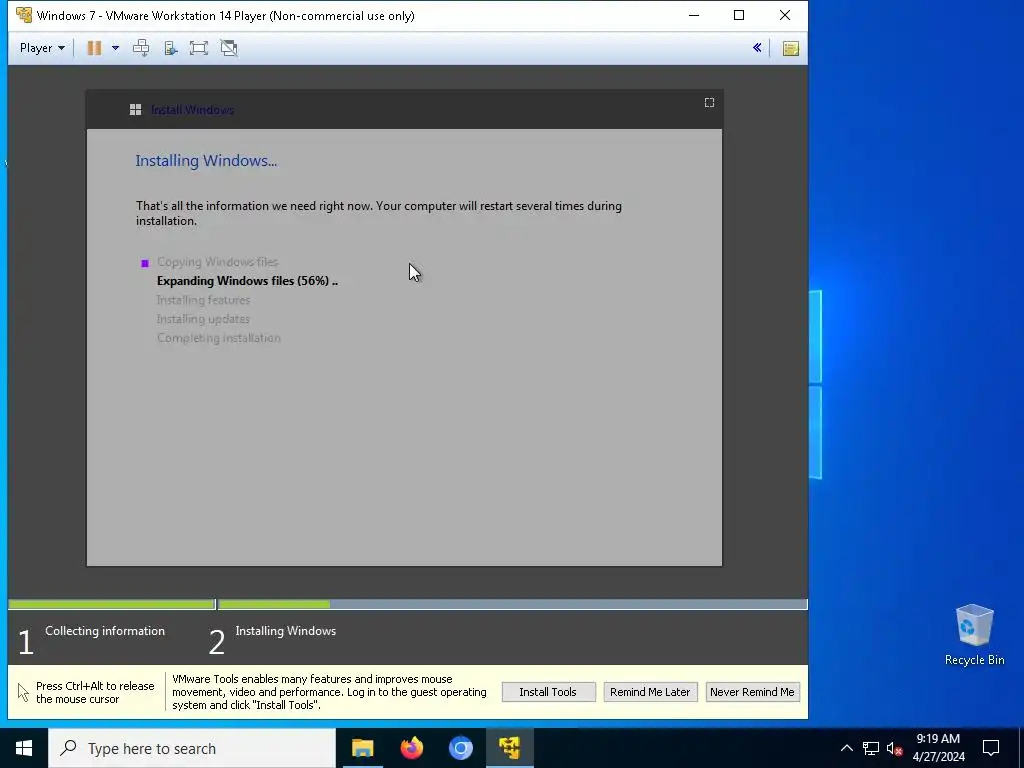Viewport: 1024px width, 768px height.
Task: Click the Collecting information stage label
Action: (x=105, y=631)
